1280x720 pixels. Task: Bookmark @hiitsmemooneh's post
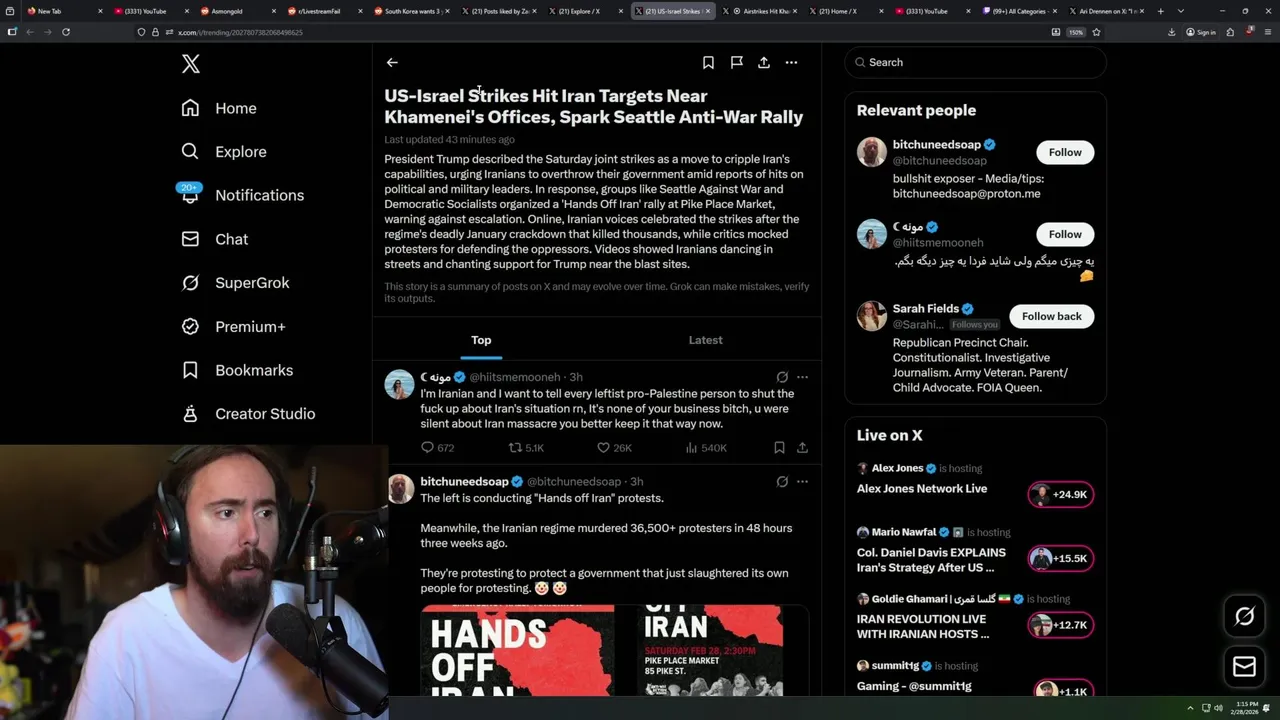[779, 448]
